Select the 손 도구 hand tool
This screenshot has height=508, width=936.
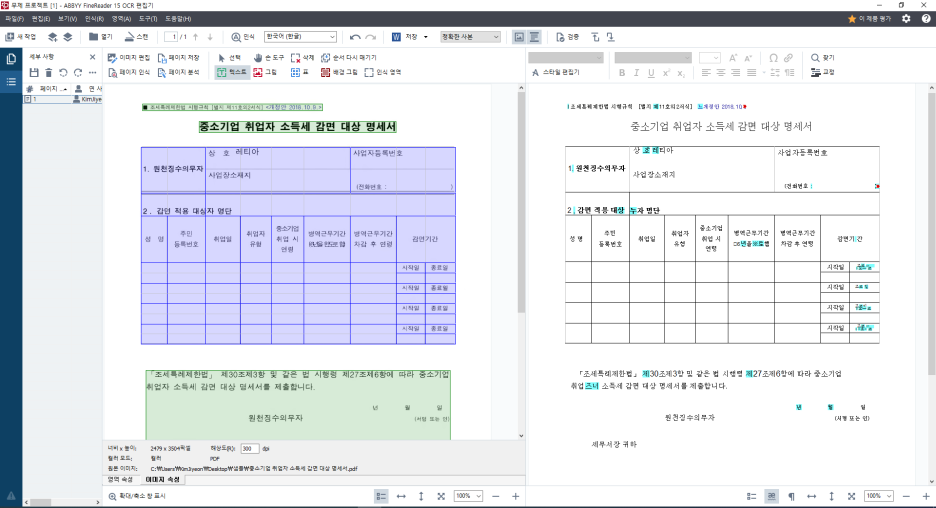tap(269, 58)
